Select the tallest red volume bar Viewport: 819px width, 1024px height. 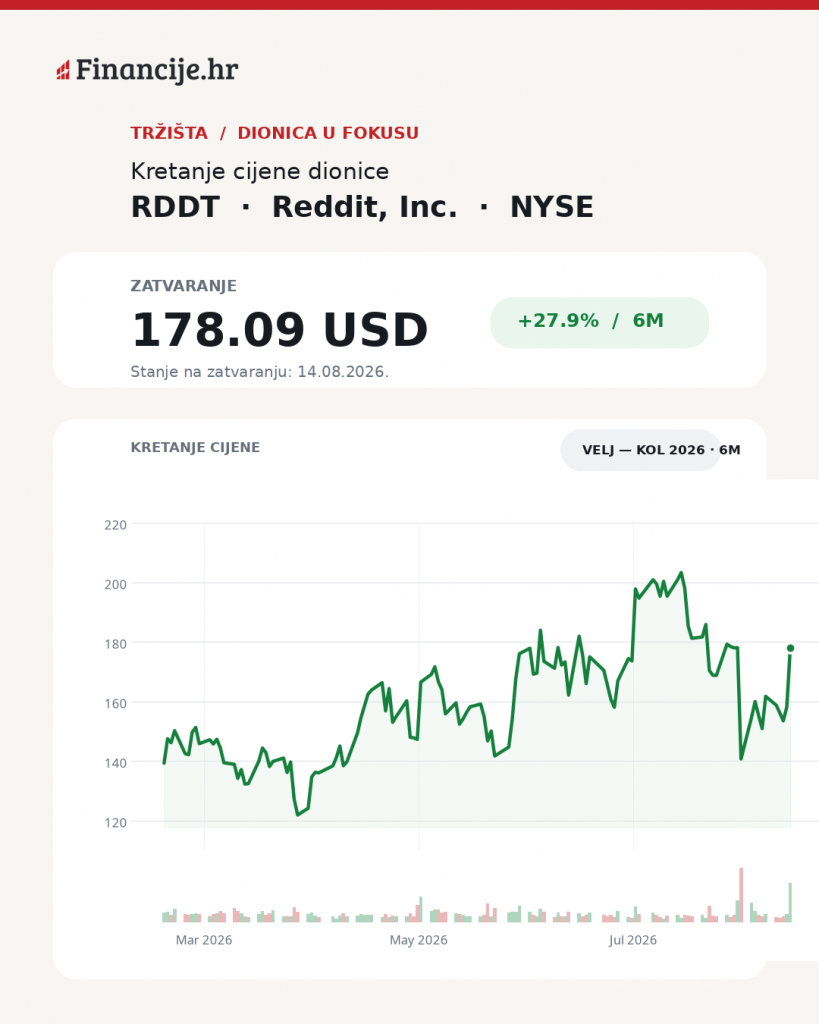tap(741, 895)
